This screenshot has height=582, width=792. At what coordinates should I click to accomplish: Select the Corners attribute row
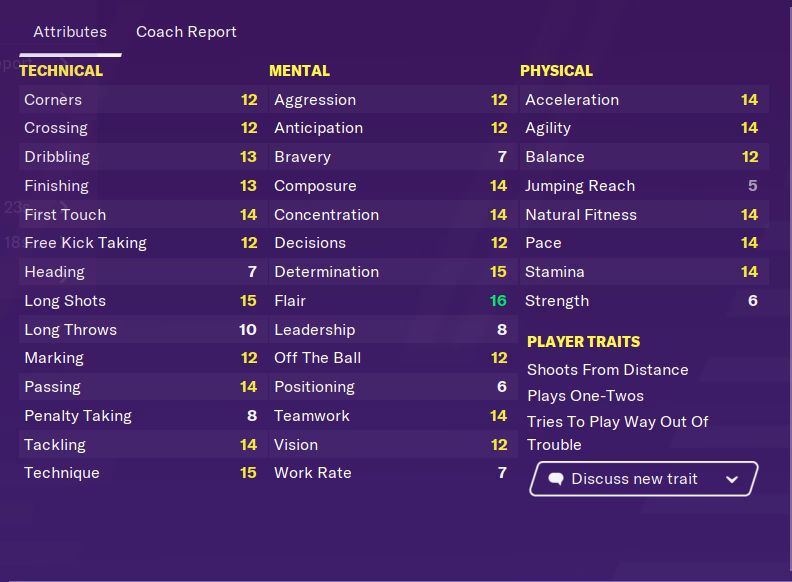140,100
